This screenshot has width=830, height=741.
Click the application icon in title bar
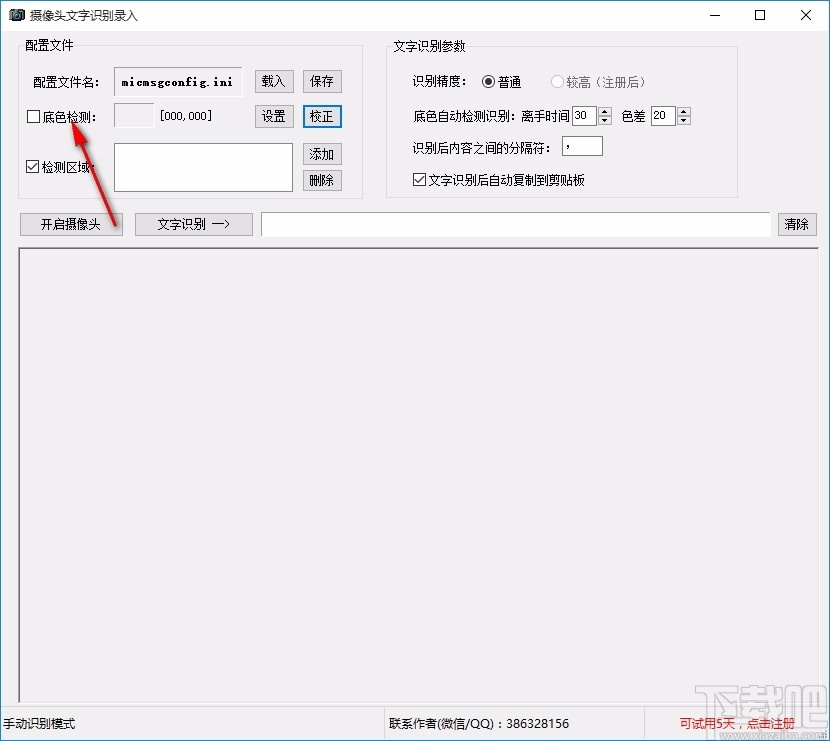click(17, 15)
